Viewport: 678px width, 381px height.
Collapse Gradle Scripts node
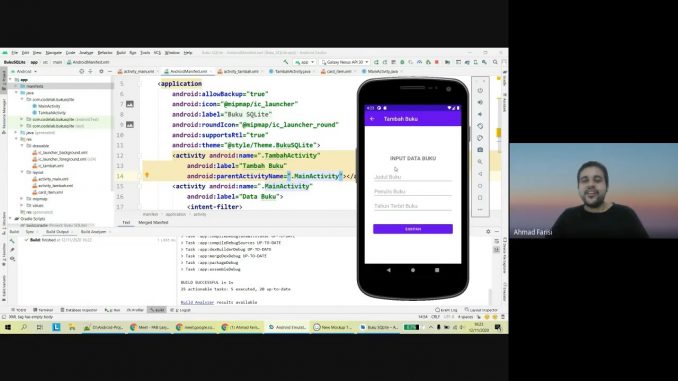point(11,219)
